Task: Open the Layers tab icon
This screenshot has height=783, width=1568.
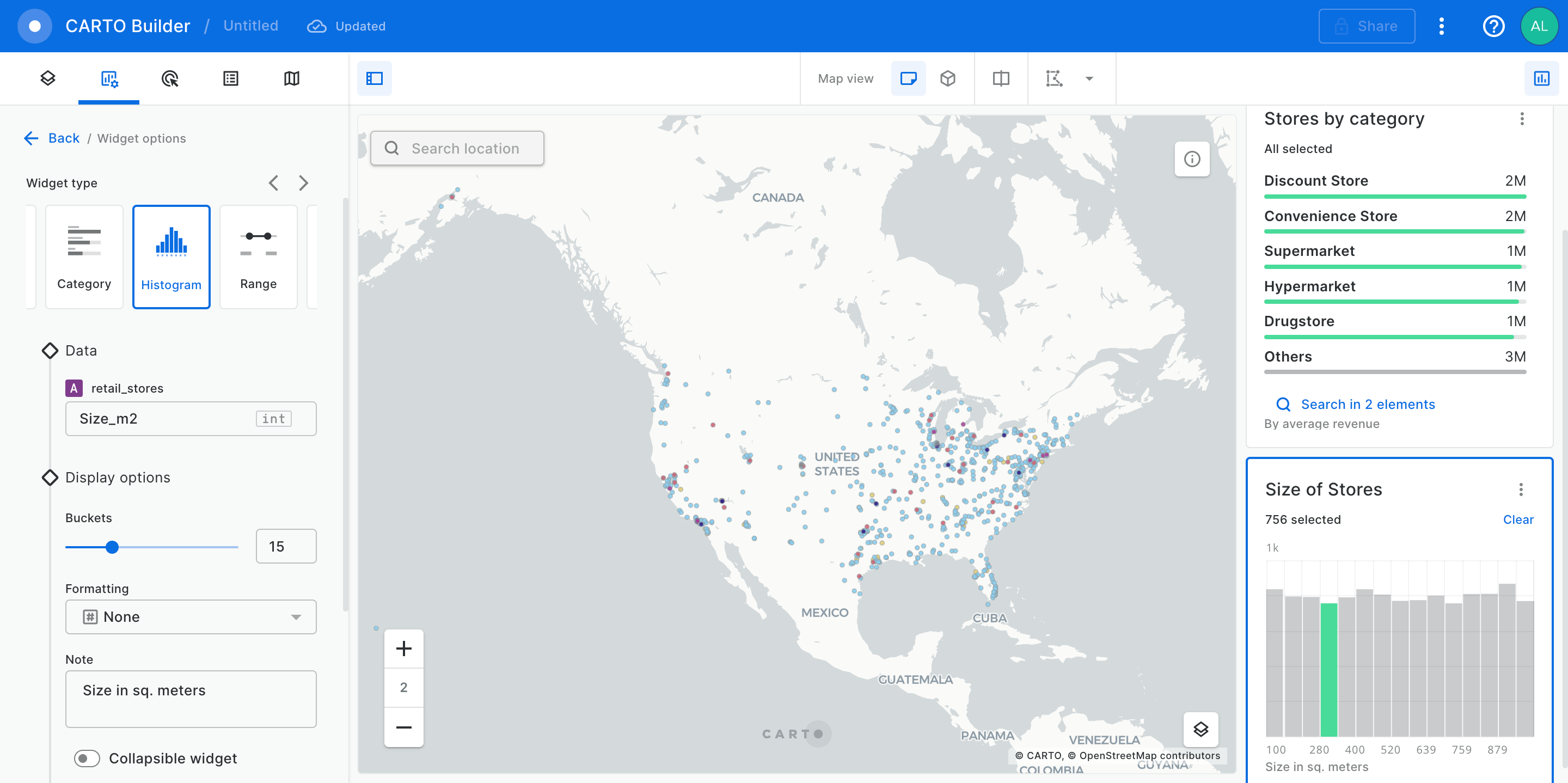Action: (47, 78)
